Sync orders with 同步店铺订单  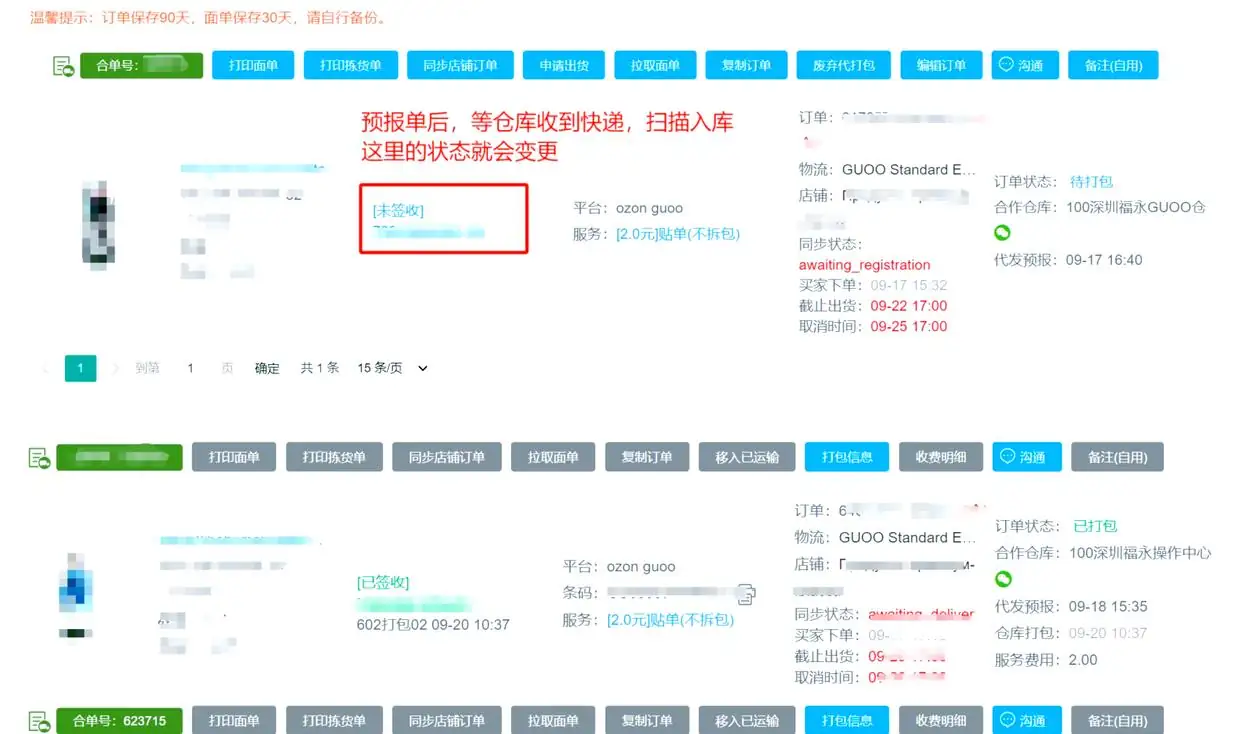tap(460, 64)
